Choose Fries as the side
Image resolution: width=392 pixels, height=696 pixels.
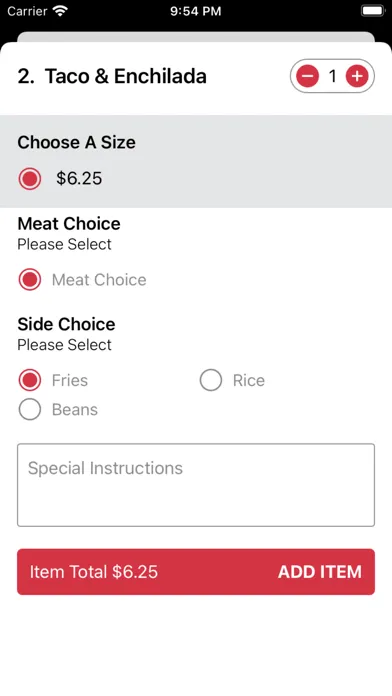click(30, 380)
